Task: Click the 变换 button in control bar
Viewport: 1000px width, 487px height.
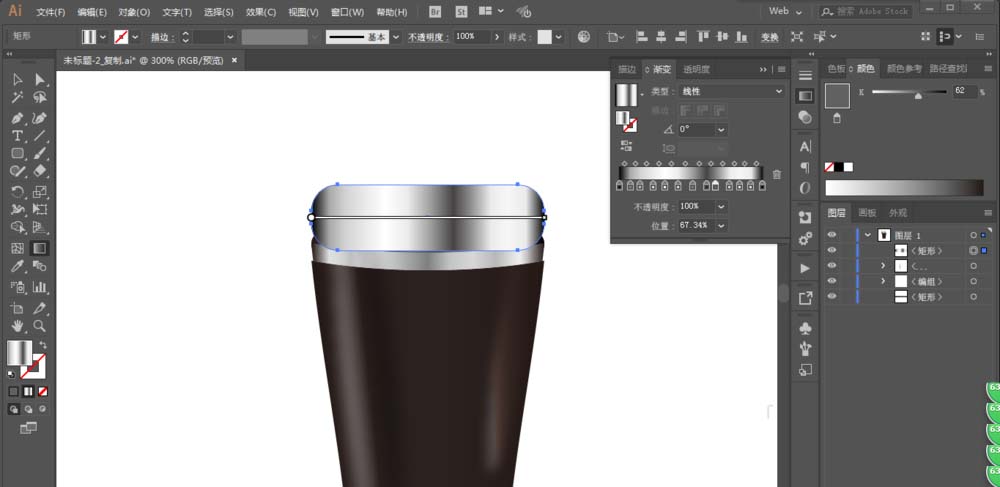Action: tap(769, 37)
